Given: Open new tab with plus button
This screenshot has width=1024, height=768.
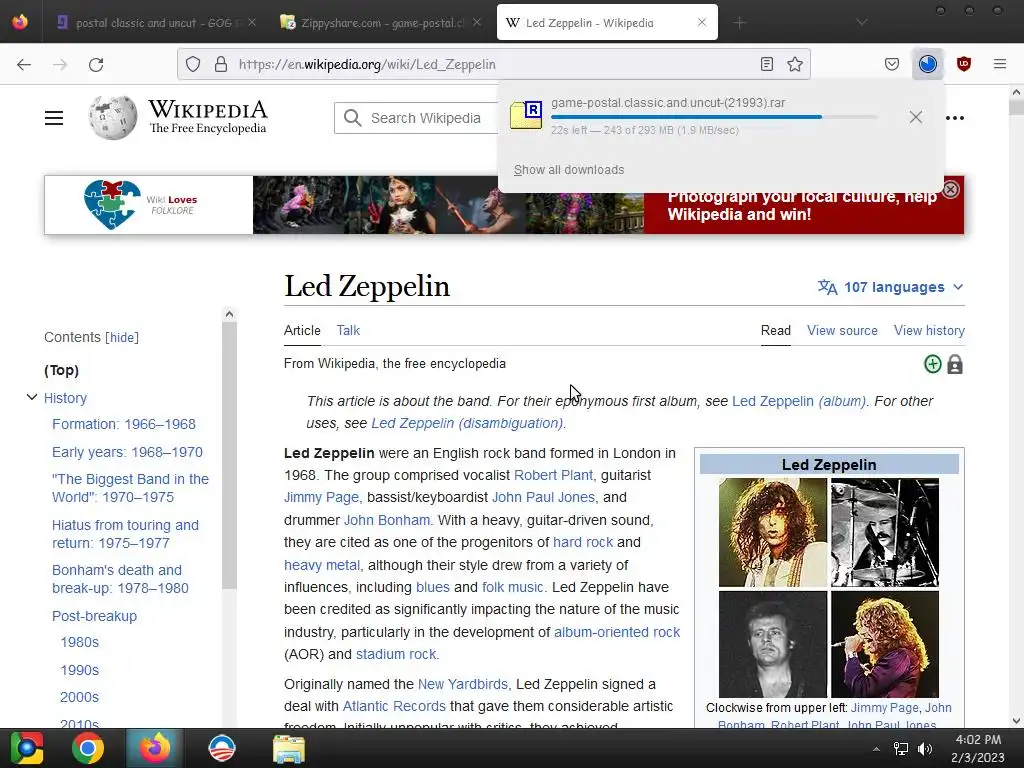Looking at the screenshot, I should click(x=739, y=23).
